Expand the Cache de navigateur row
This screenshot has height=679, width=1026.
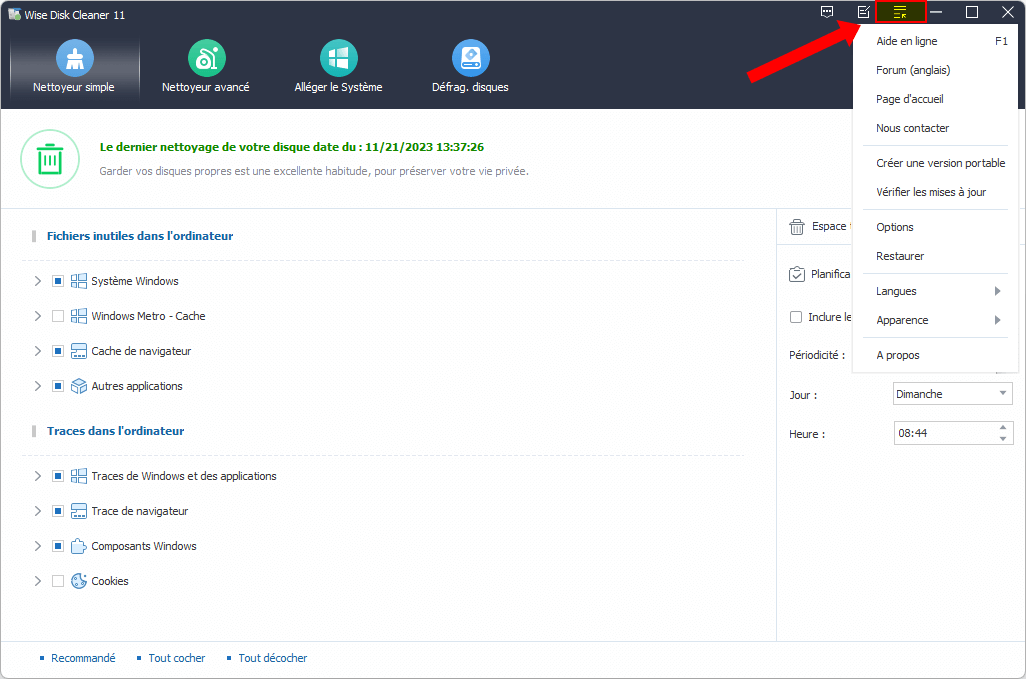coord(38,351)
